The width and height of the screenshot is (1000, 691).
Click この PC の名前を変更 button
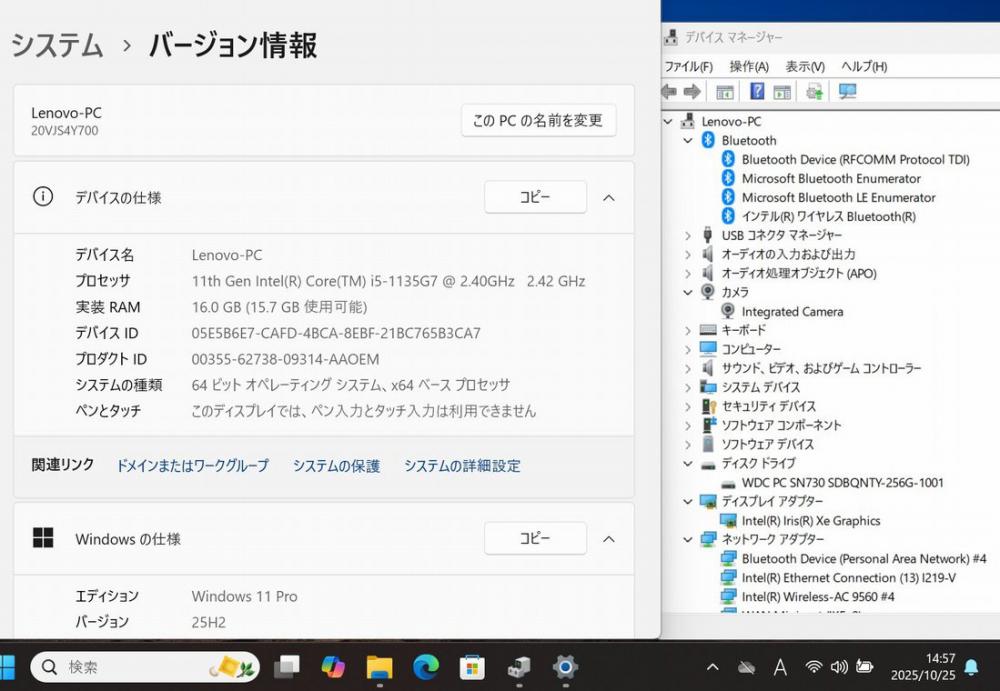pos(538,120)
